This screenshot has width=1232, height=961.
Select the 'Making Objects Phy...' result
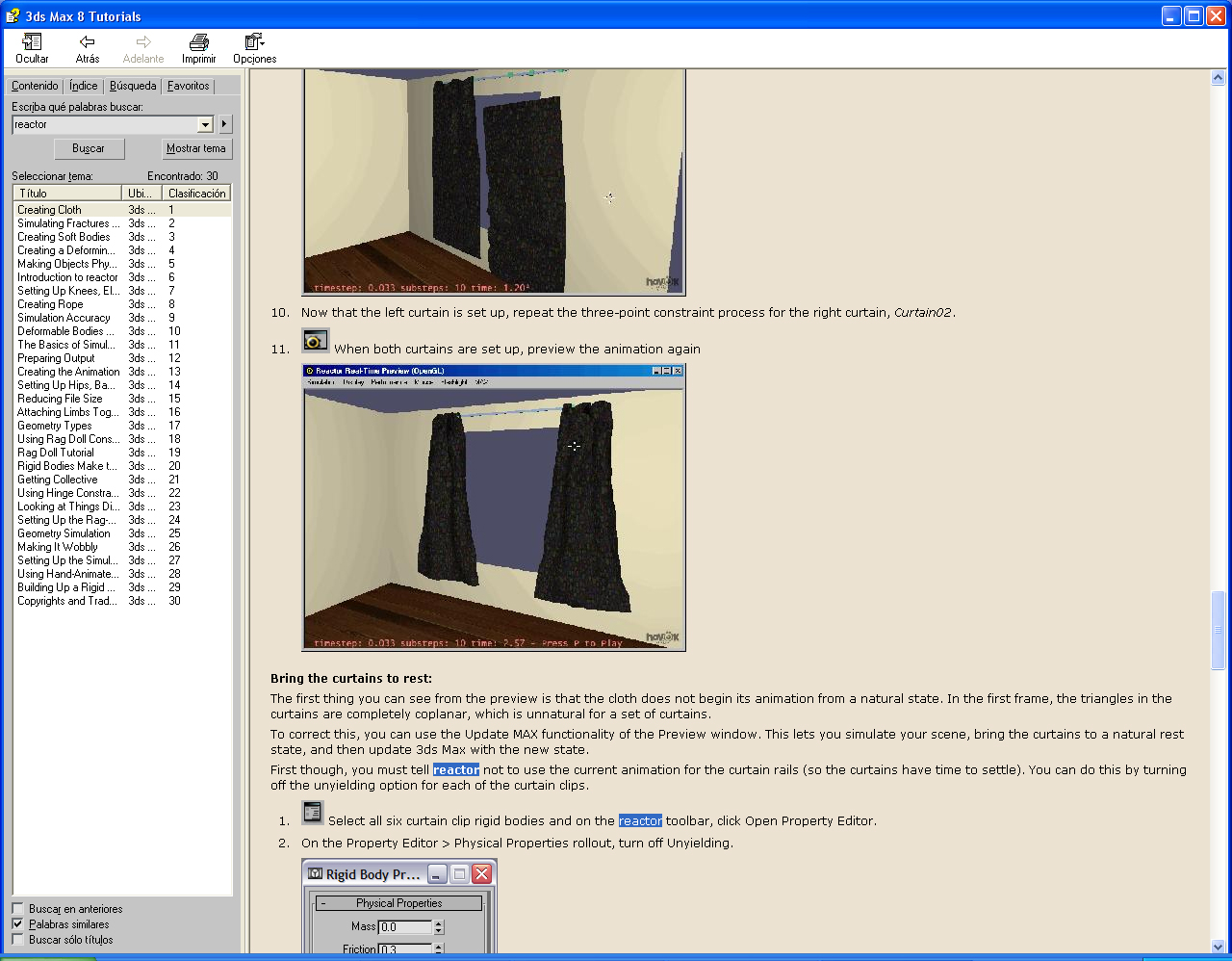pyautogui.click(x=67, y=264)
